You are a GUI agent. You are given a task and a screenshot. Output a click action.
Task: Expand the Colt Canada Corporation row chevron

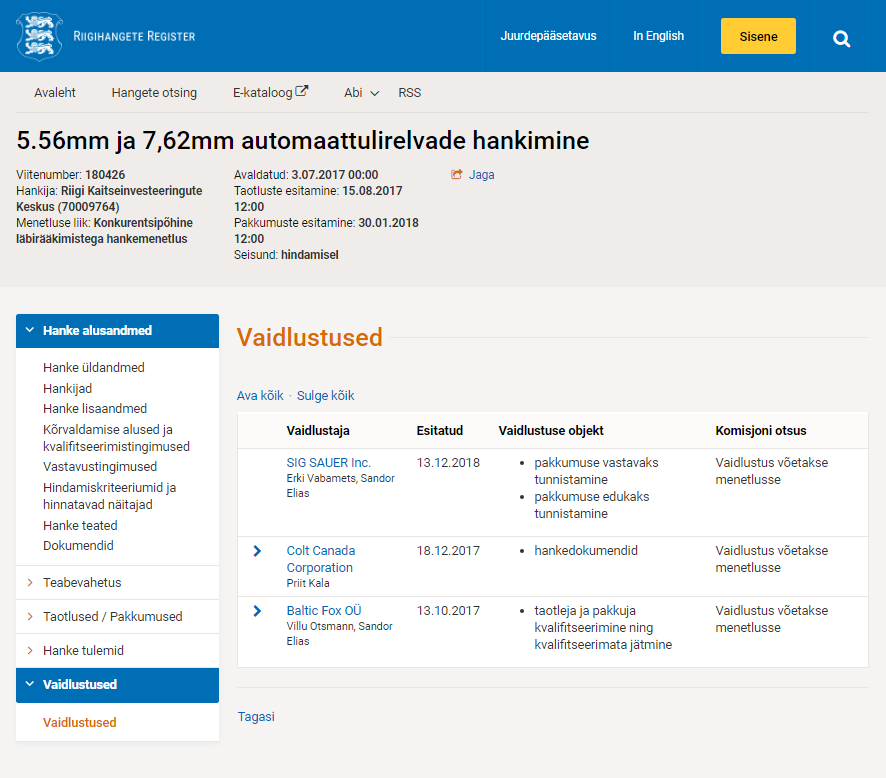257,551
